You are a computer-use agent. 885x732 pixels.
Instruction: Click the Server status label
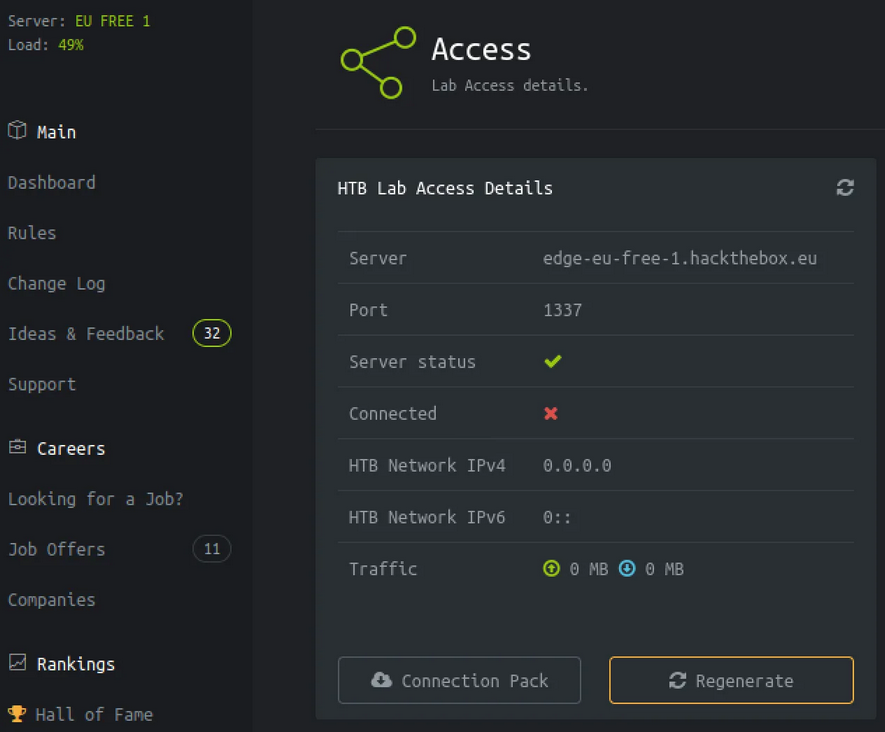[412, 362]
